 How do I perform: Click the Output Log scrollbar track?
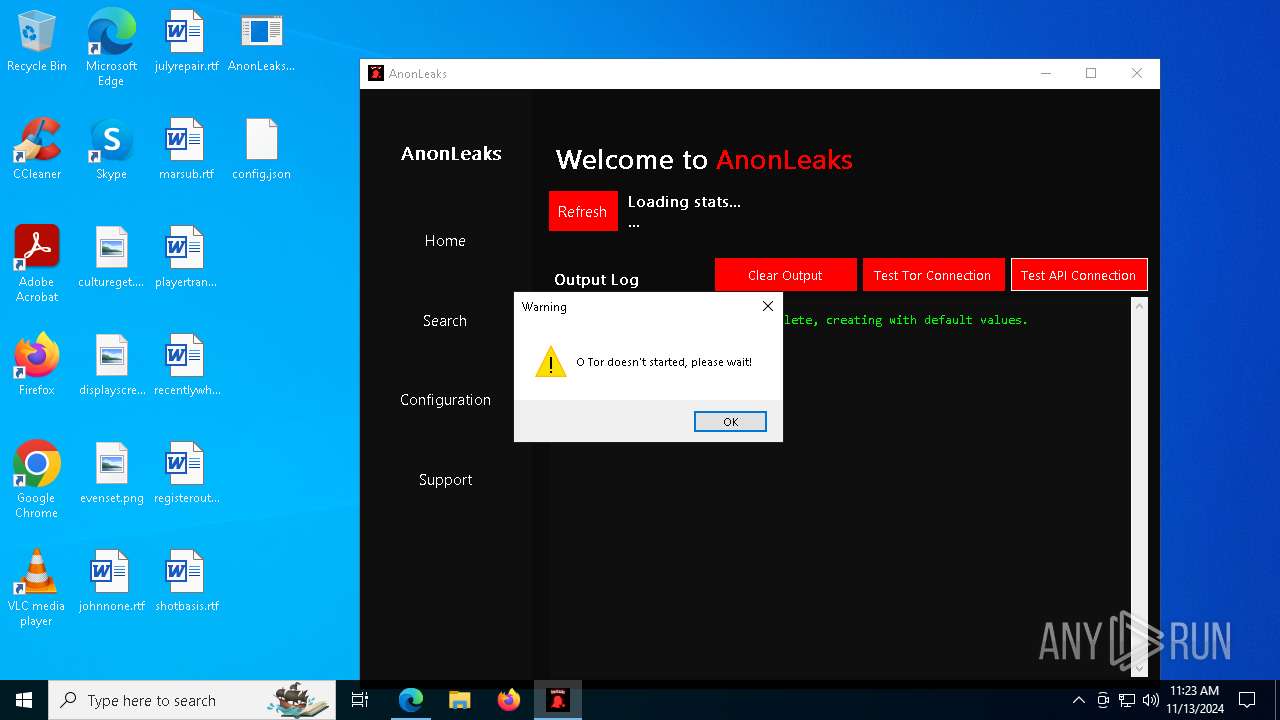click(1139, 486)
